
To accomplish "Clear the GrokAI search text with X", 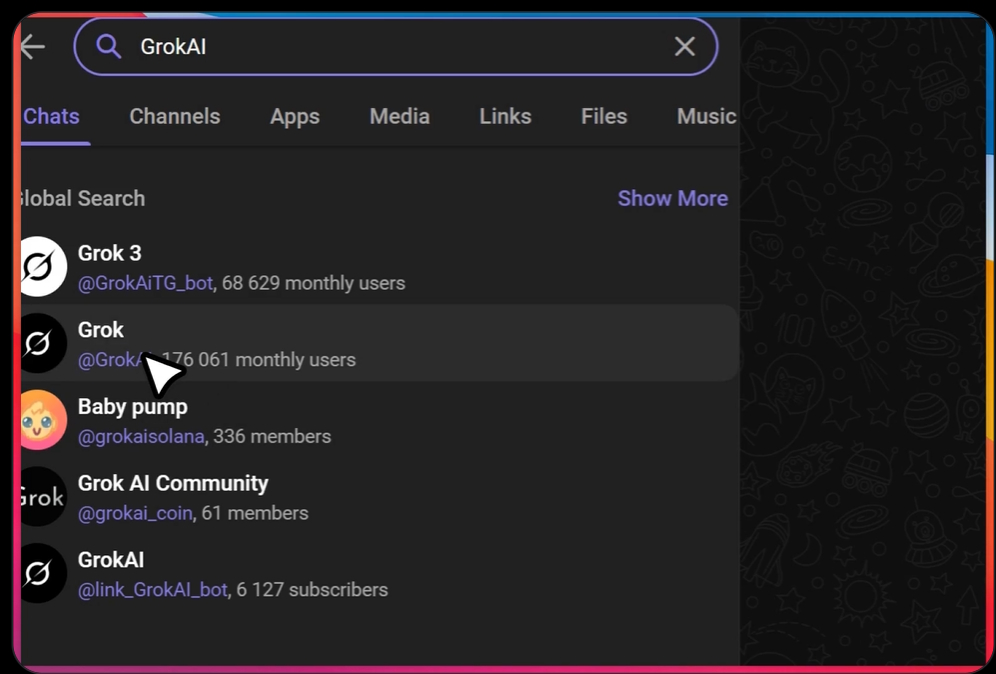I will [x=684, y=47].
